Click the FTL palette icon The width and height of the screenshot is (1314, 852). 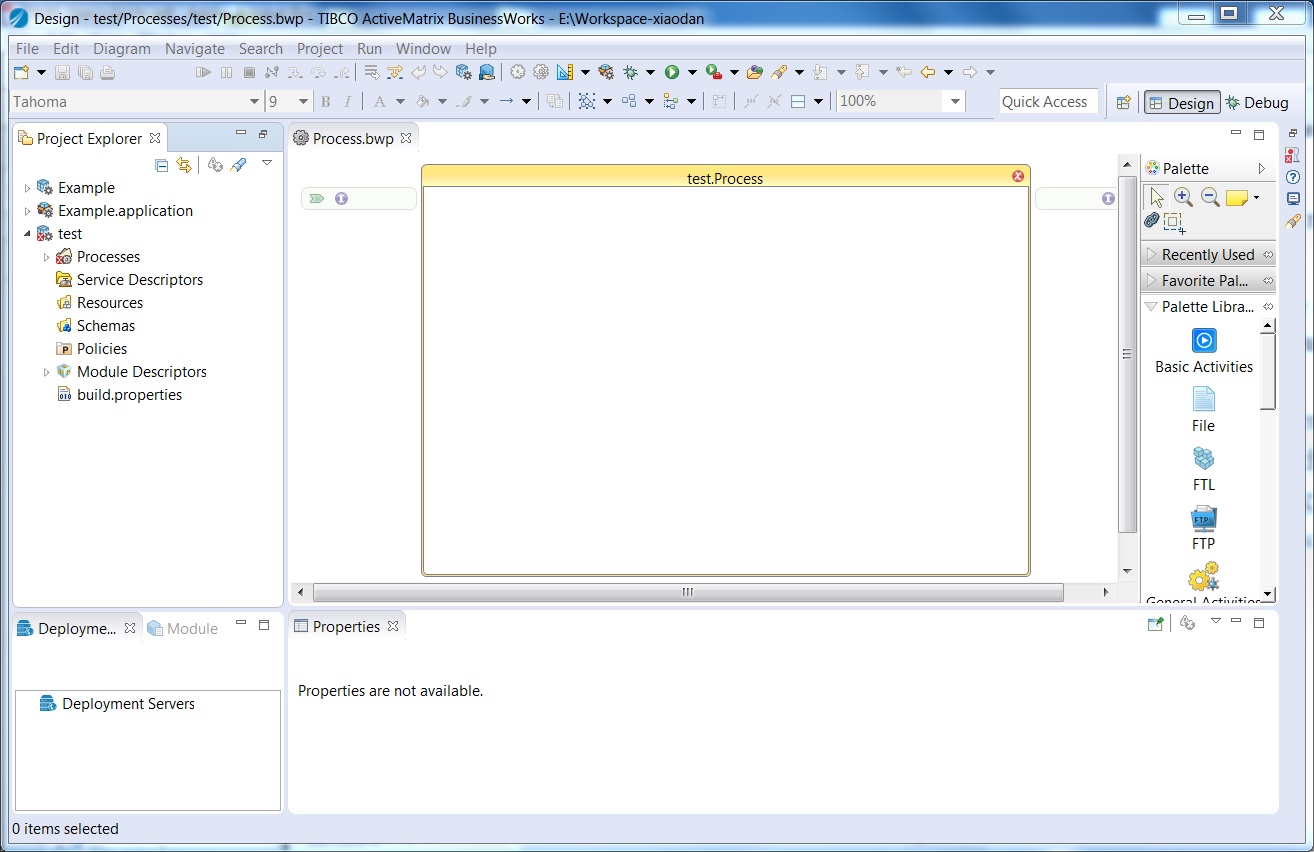(x=1203, y=460)
